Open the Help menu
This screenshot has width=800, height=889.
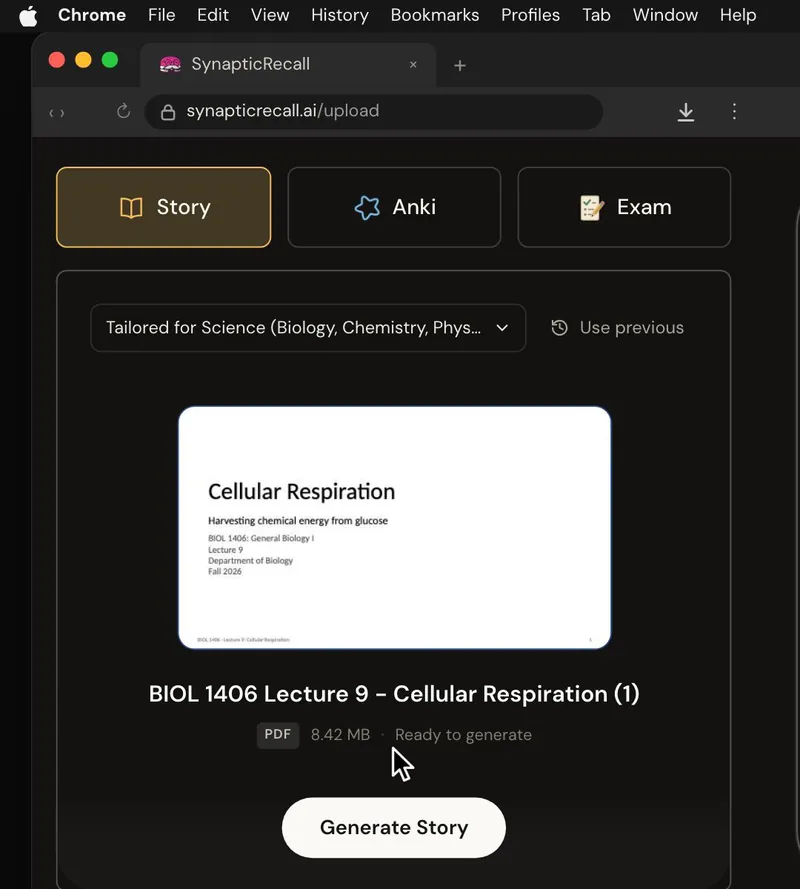click(x=738, y=15)
